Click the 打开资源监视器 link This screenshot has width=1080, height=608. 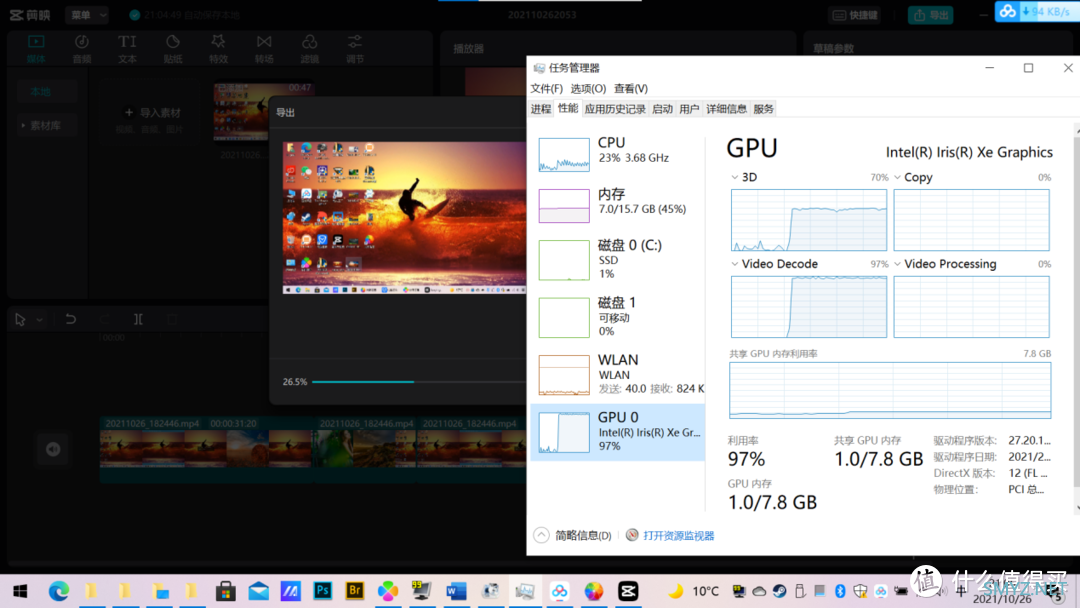[x=678, y=535]
